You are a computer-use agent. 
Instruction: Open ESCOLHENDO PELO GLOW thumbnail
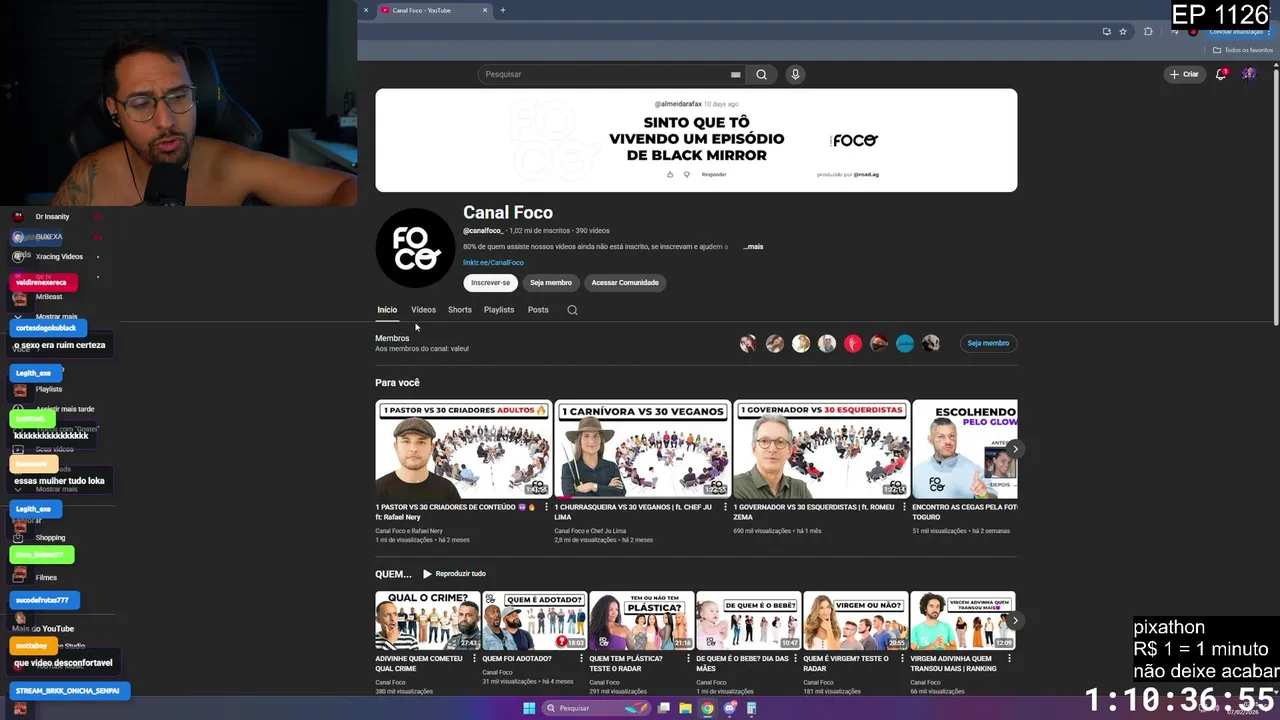click(965, 449)
